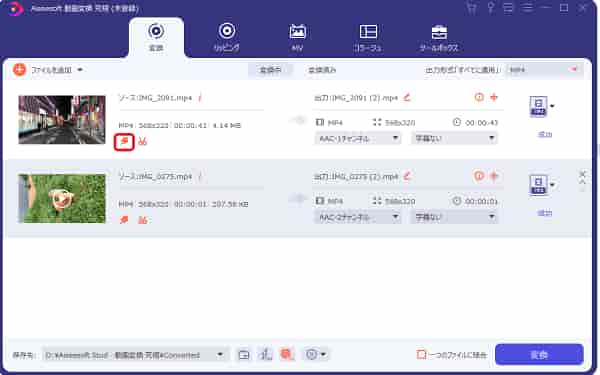The width and height of the screenshot is (600, 375).
Task: Click the red-highlighted high-speed icon in bottom bar
Action: [287, 354]
